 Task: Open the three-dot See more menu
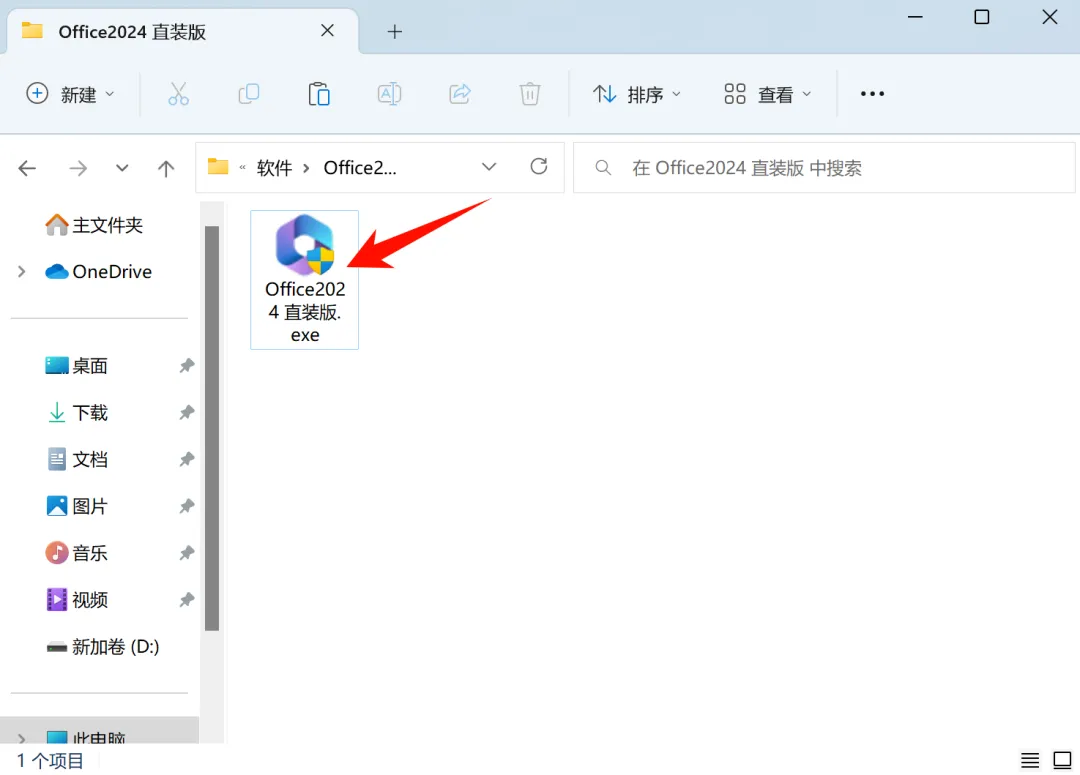[872, 94]
